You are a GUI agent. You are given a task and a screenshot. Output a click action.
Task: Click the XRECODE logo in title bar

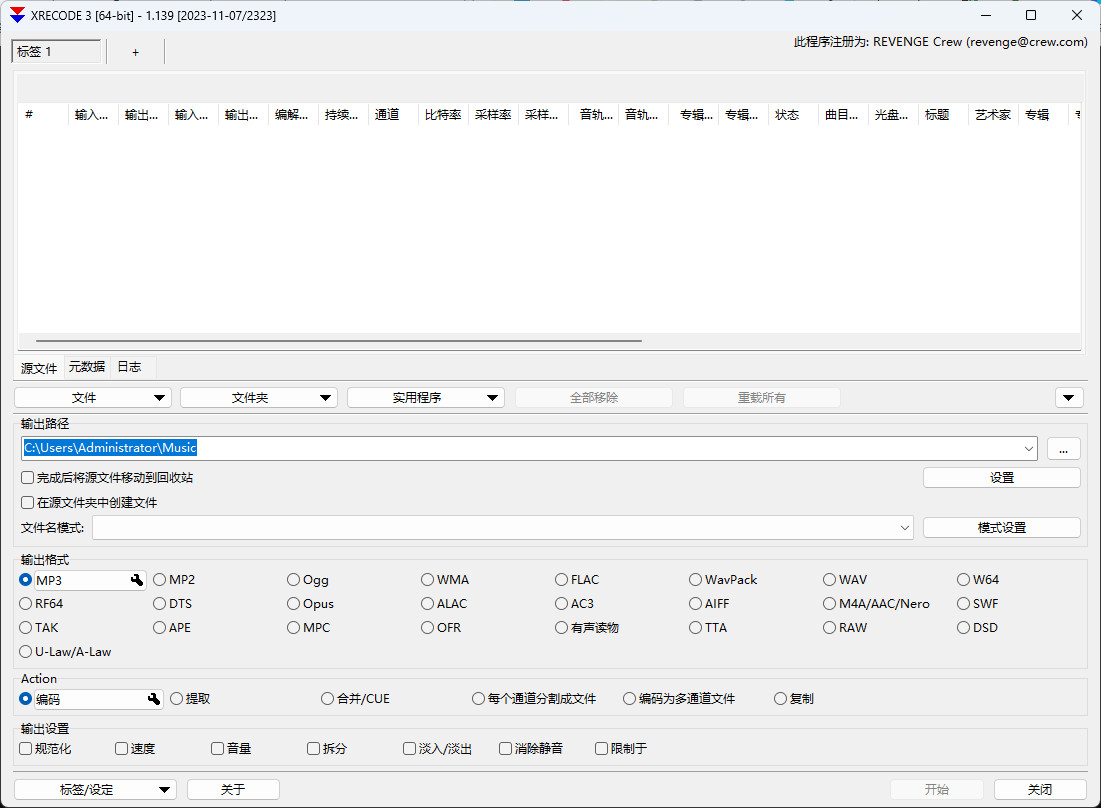18,15
